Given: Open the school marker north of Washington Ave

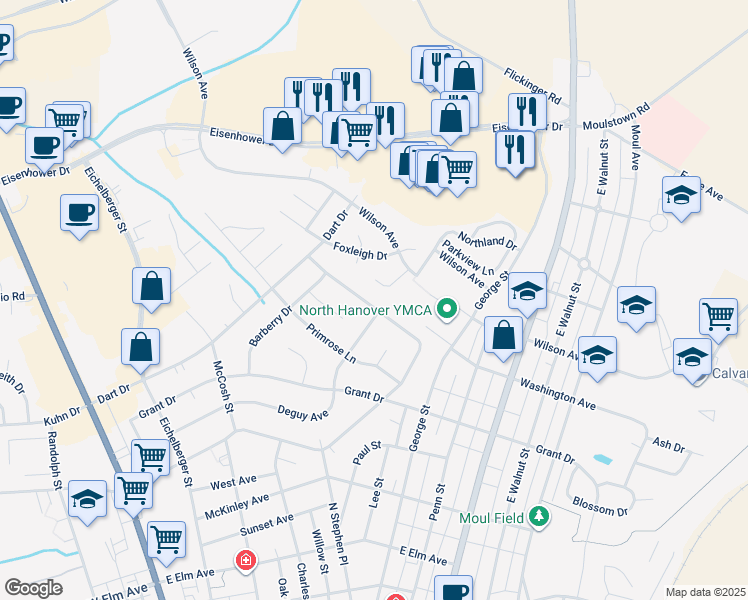Looking at the screenshot, I should (636, 307).
